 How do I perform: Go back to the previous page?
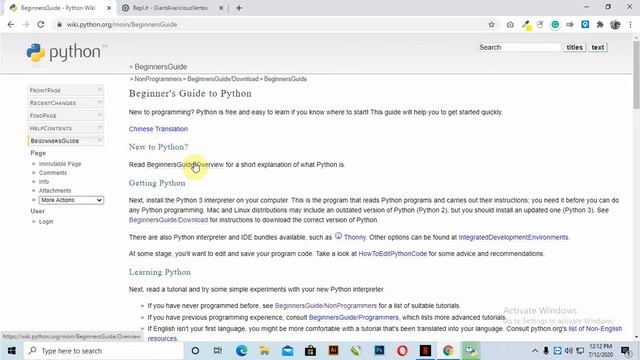coord(11,24)
